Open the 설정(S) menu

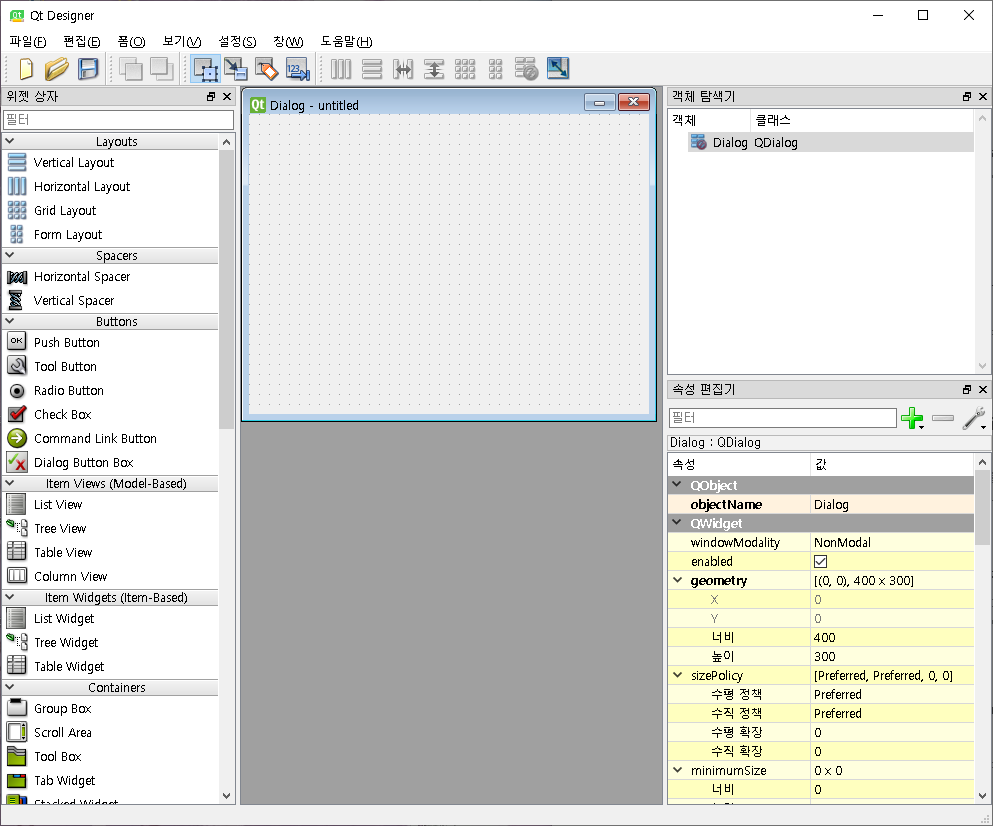click(x=237, y=42)
